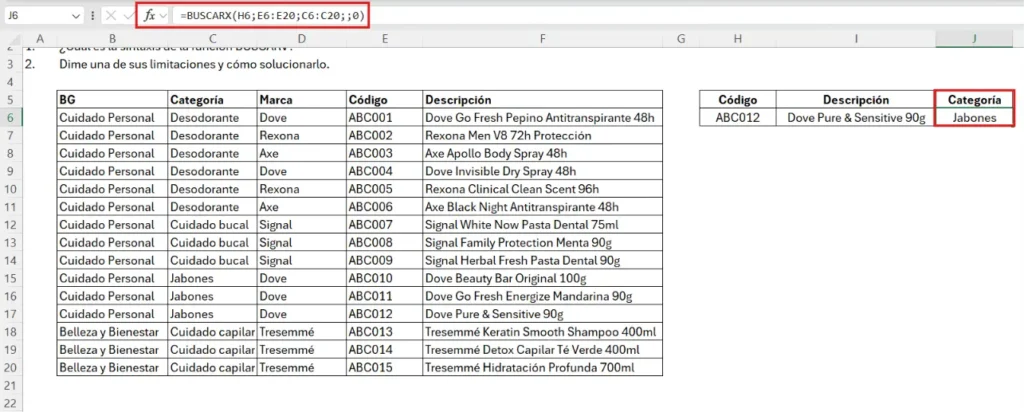
Task: Select column C header
Action: point(212,39)
